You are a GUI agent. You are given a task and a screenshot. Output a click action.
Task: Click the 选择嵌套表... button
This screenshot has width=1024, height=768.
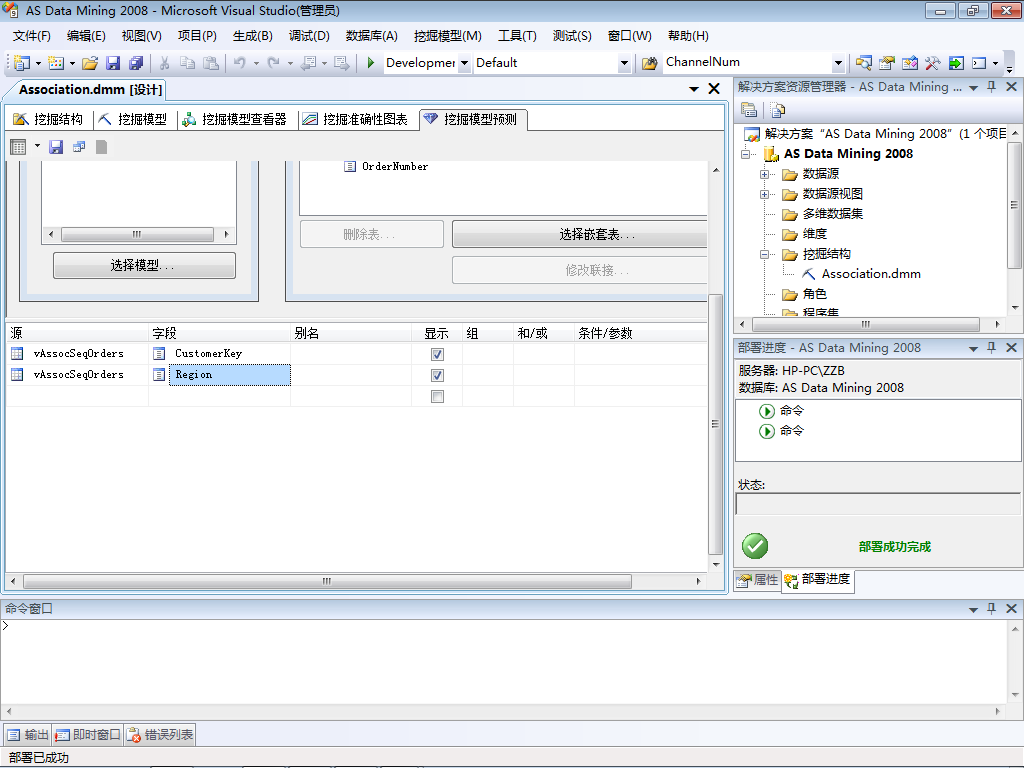point(580,234)
